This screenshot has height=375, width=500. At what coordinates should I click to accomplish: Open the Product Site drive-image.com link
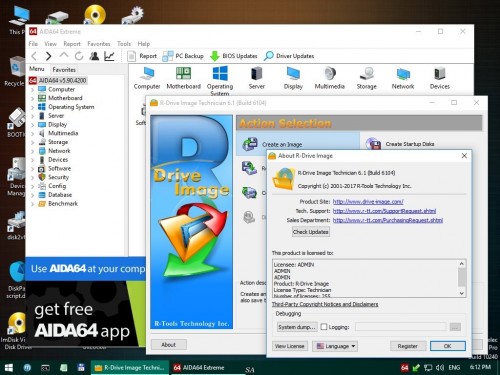coord(368,202)
